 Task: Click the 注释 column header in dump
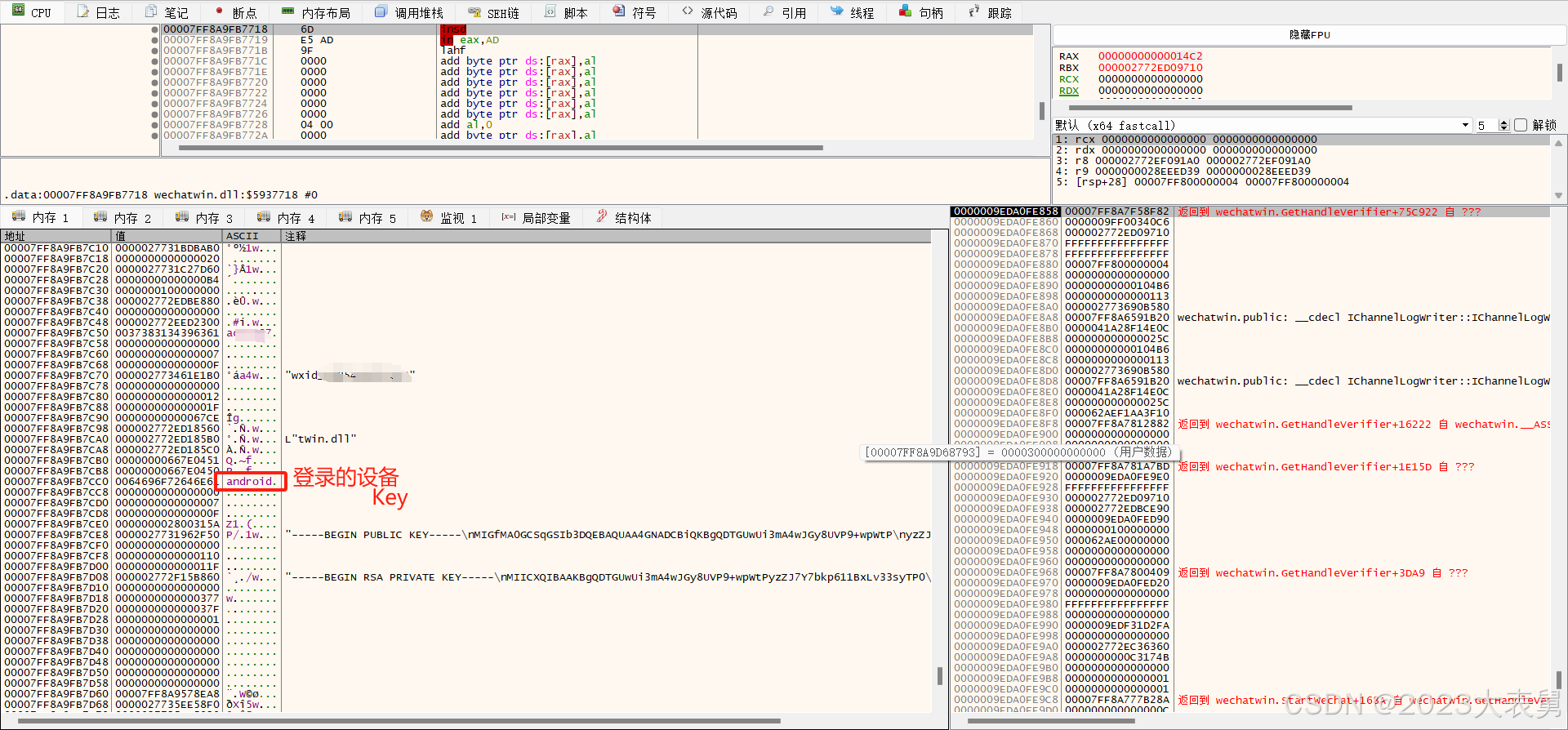[606, 236]
